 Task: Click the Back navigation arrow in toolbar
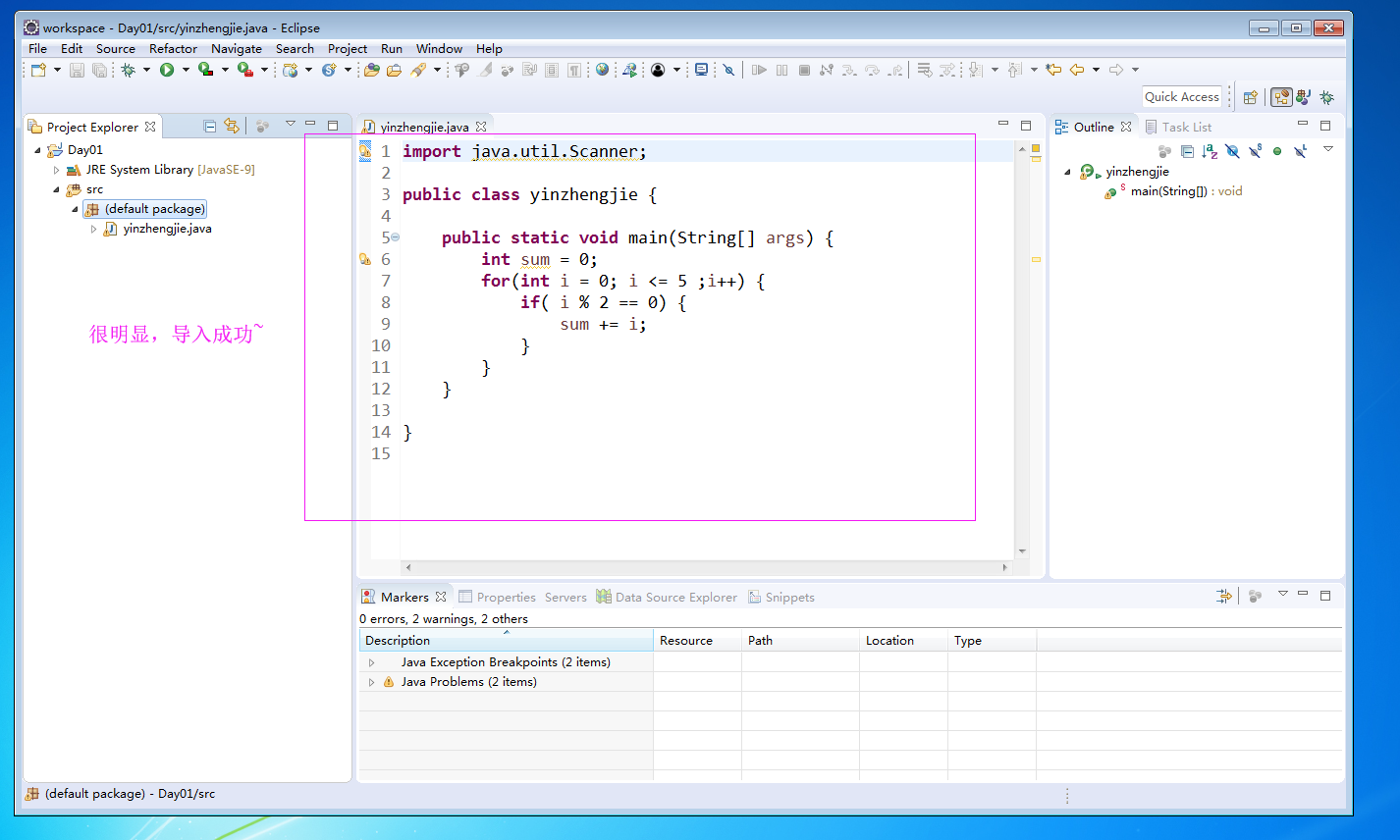click(1077, 70)
